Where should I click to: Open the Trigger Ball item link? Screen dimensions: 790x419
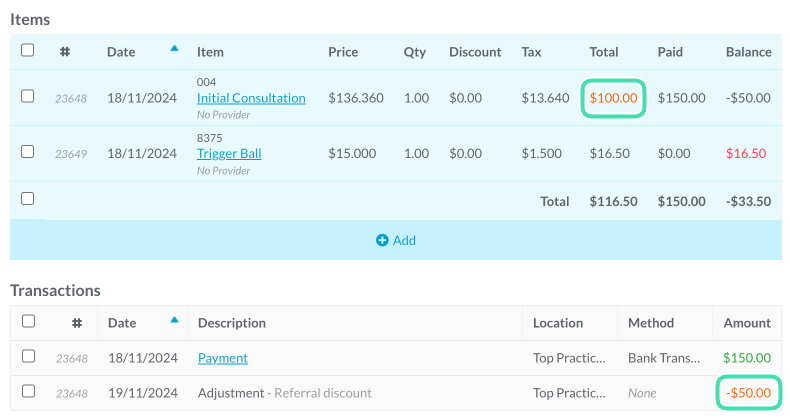click(x=229, y=154)
